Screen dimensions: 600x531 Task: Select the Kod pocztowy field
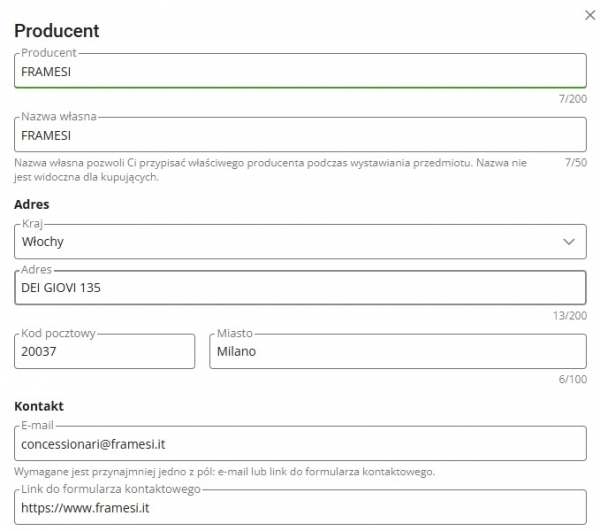click(x=105, y=352)
